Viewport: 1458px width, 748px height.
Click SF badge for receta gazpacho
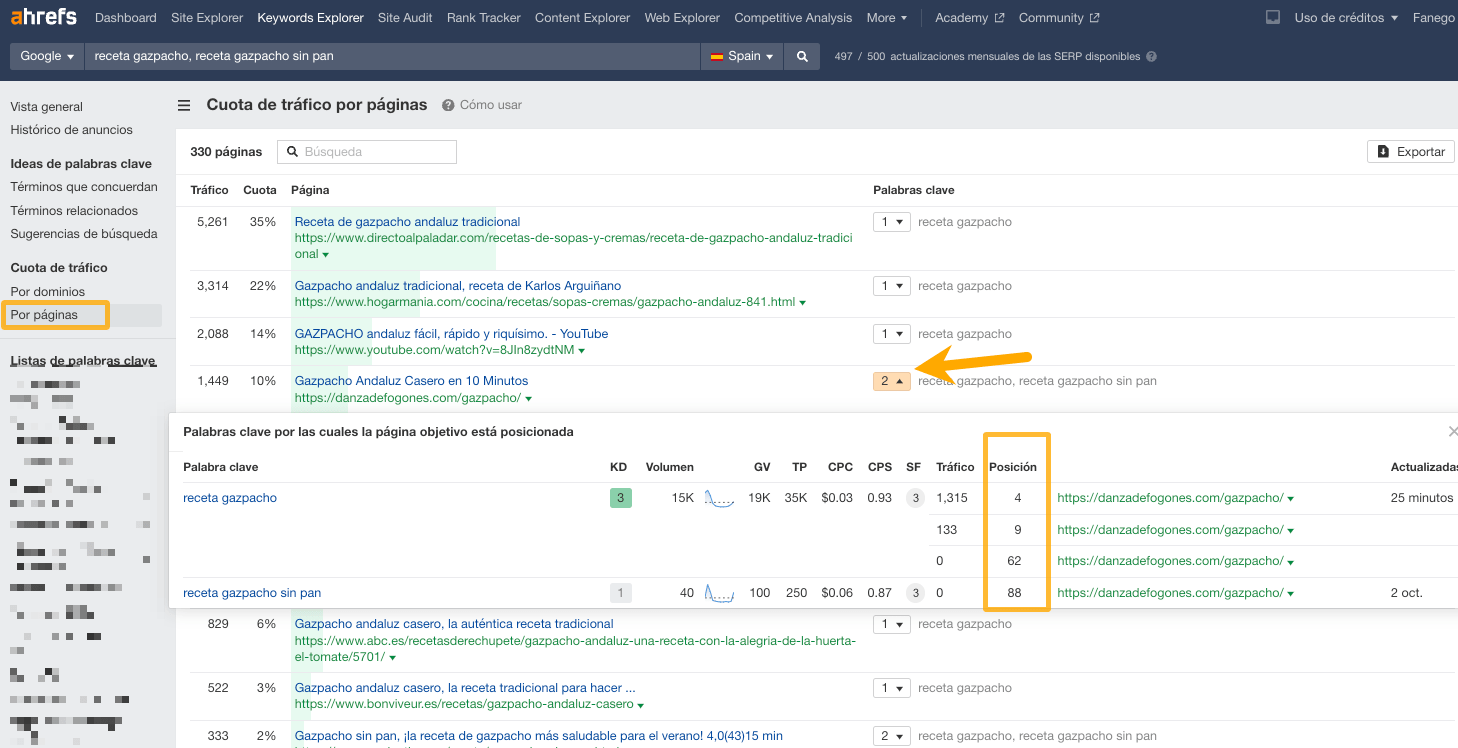coord(914,498)
